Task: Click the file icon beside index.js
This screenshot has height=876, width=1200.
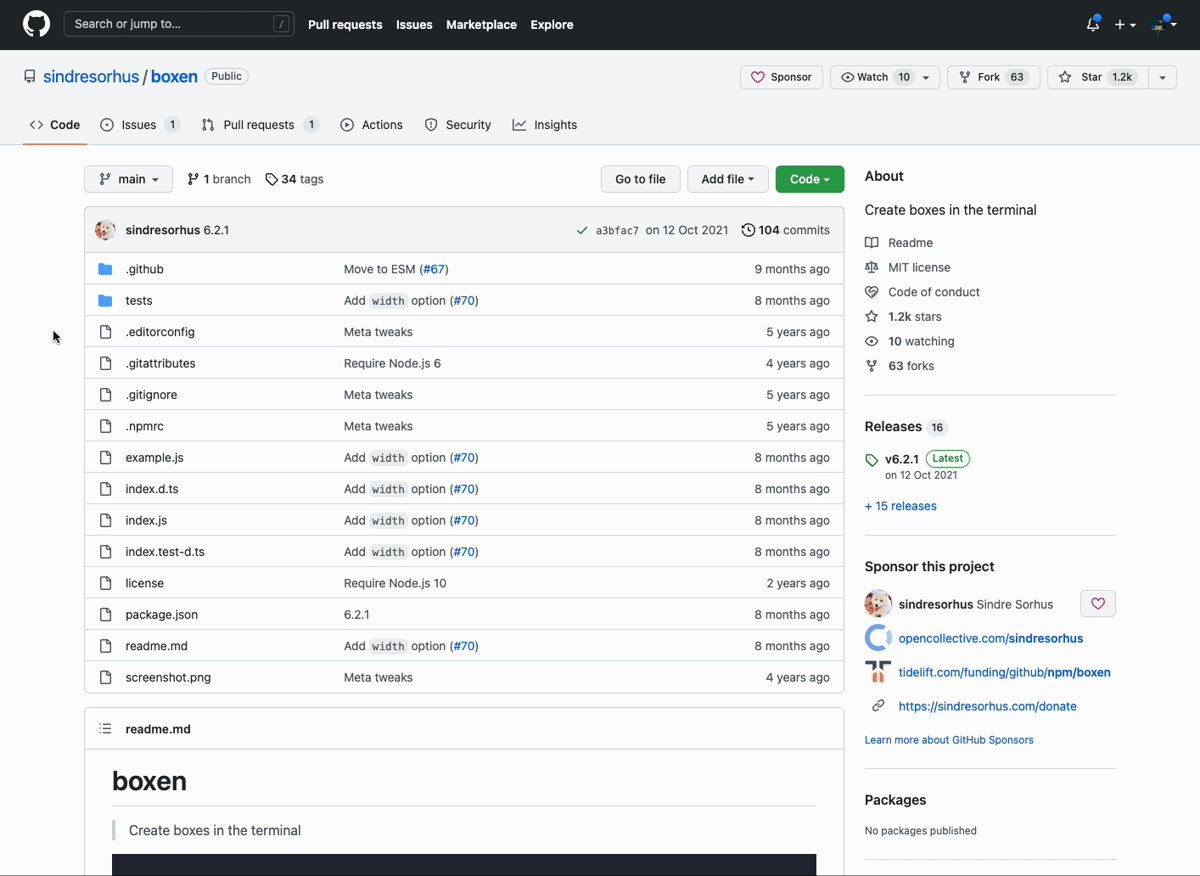Action: pos(106,520)
